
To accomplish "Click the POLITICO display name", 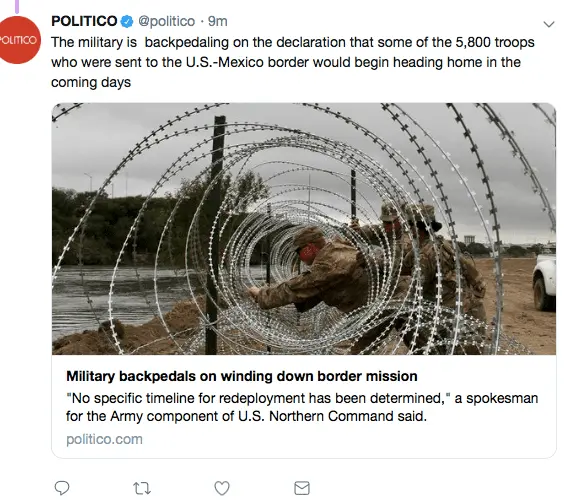I will point(84,21).
